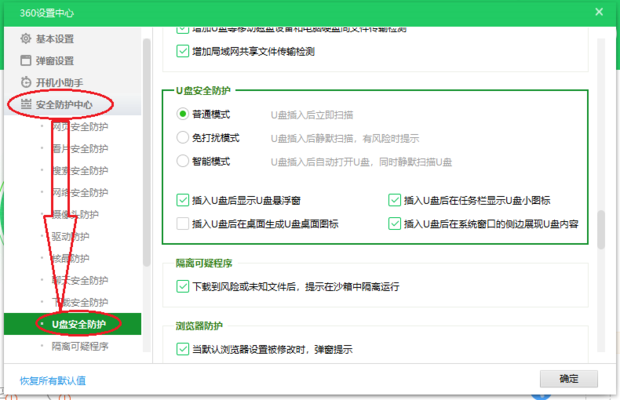Click the sidebar vertical scrollbar
The width and height of the screenshot is (620, 400).
(147, 153)
